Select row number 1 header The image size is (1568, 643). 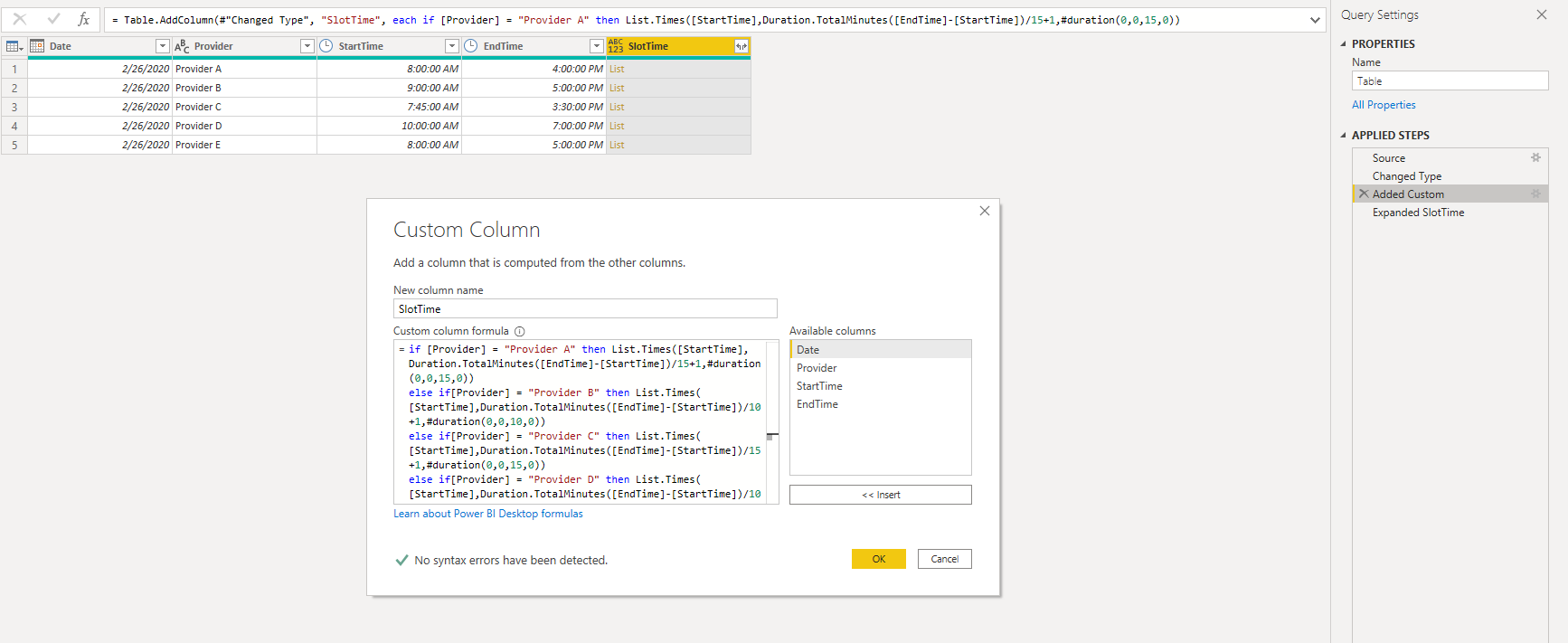(x=14, y=69)
